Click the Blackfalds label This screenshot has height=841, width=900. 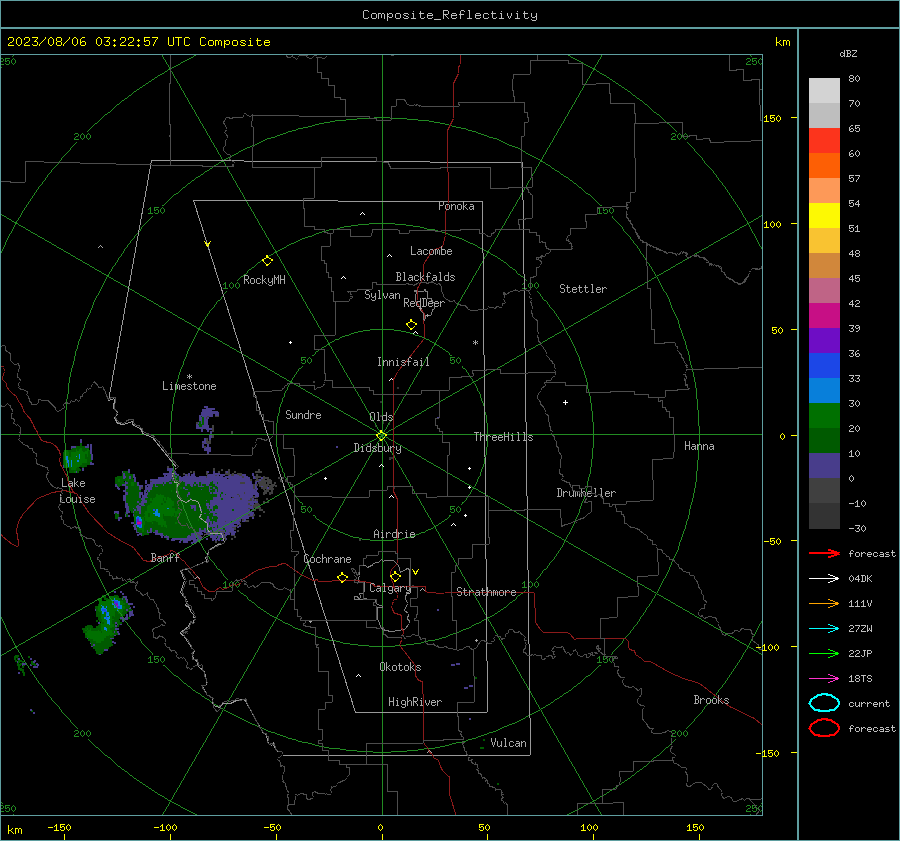[x=425, y=277]
